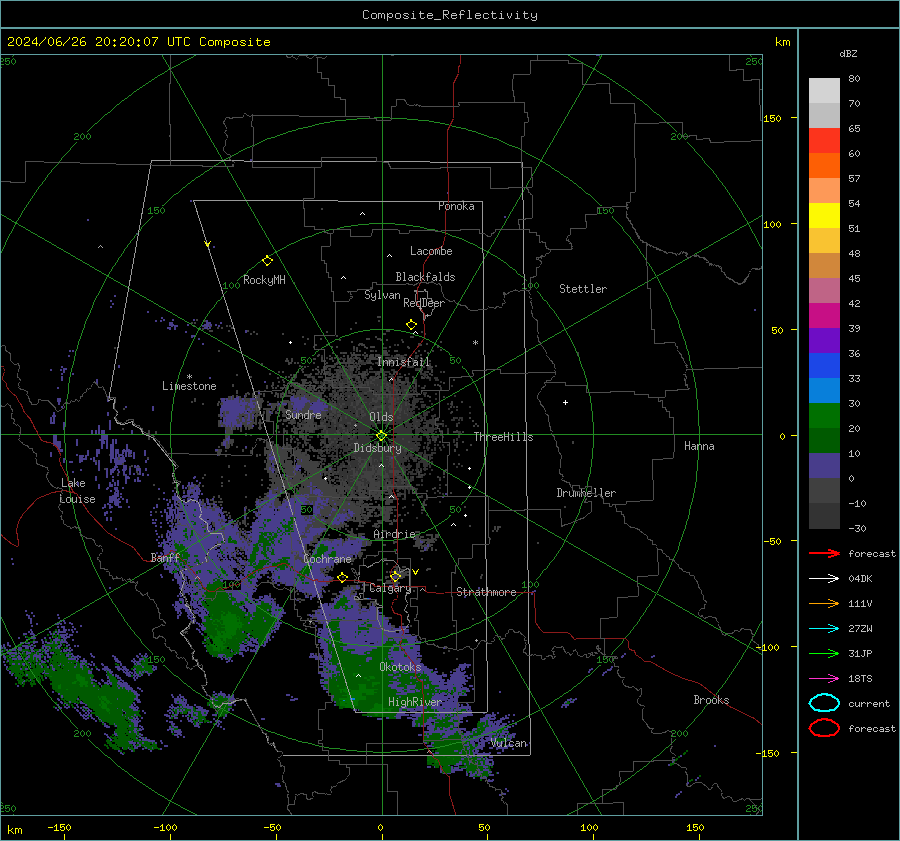Viewport: 900px width, 841px height.
Task: Click the white plus marker west of Hanna
Action: (565, 402)
